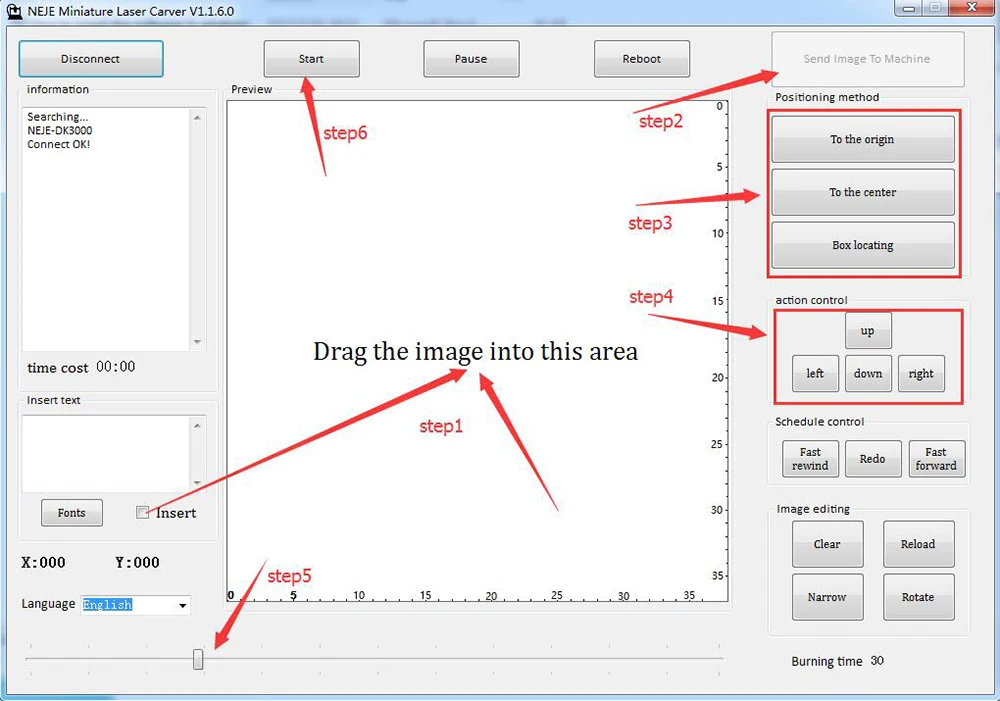Click Insert text box scroll-up arrow
Viewport: 1000px width, 701px height.
click(x=198, y=425)
